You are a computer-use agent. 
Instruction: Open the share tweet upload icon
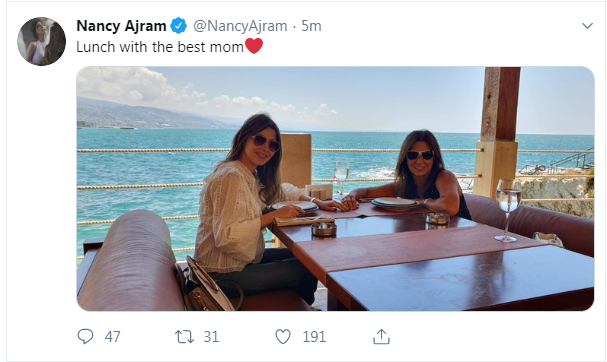coord(381,336)
